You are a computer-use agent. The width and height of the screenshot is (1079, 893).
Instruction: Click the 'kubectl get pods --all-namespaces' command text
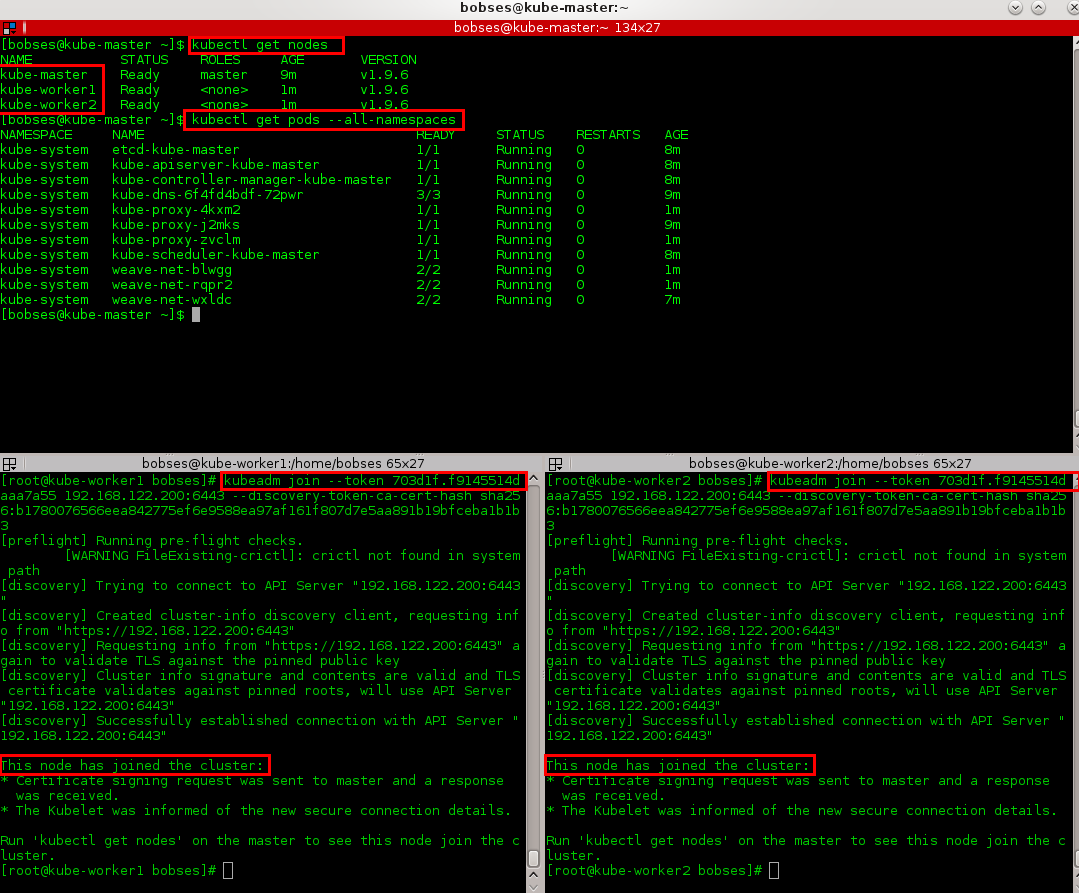pyautogui.click(x=322, y=120)
